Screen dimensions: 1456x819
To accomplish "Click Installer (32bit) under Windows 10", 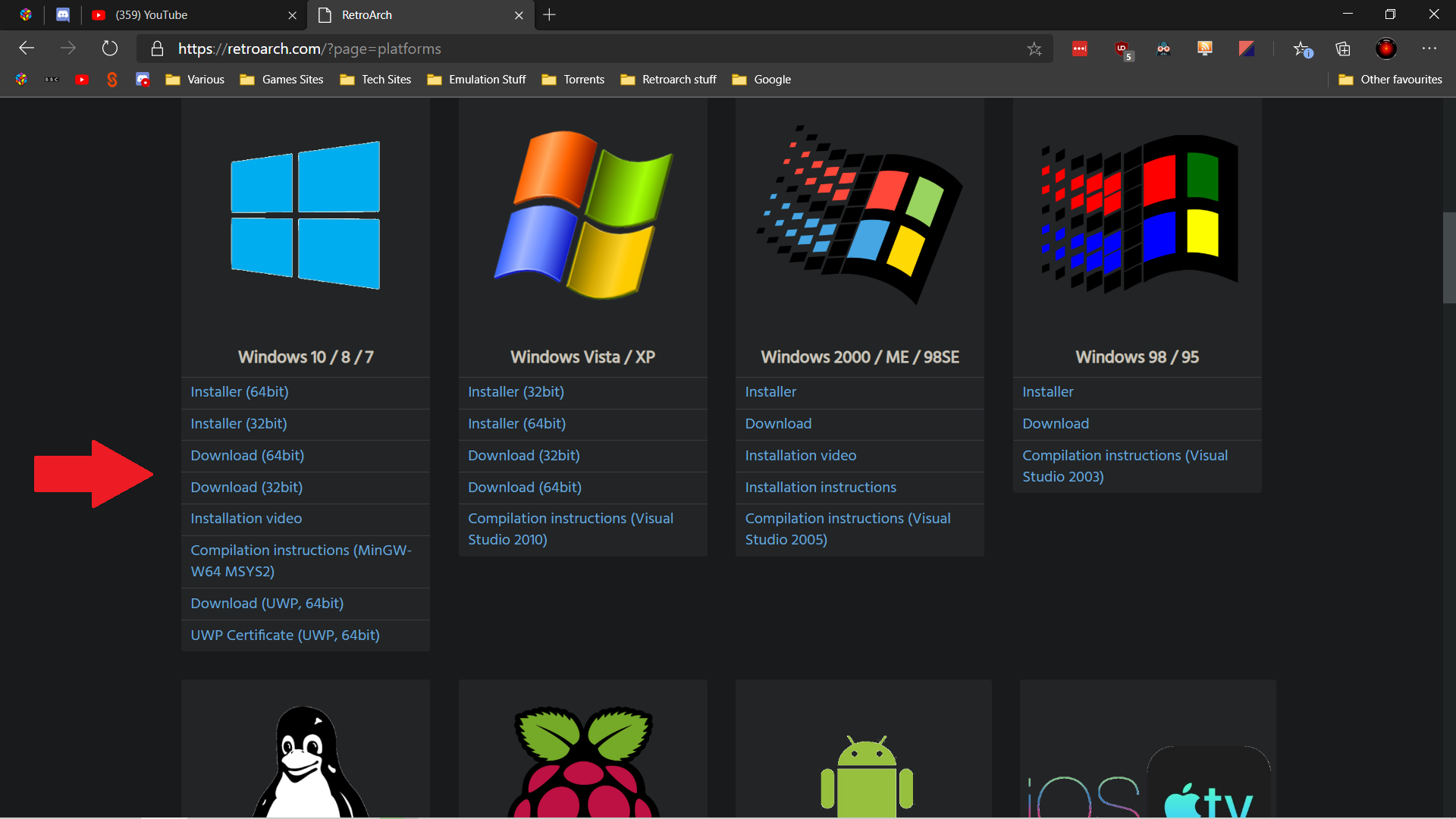I will [238, 424].
